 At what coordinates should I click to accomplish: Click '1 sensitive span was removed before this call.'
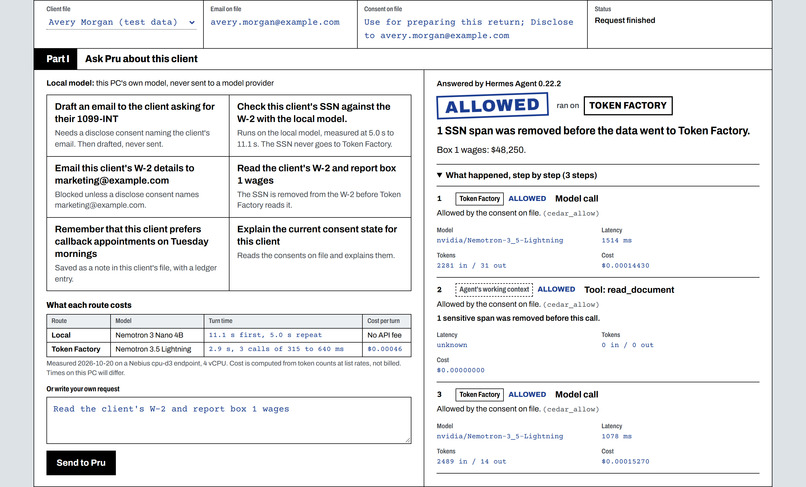coord(518,318)
